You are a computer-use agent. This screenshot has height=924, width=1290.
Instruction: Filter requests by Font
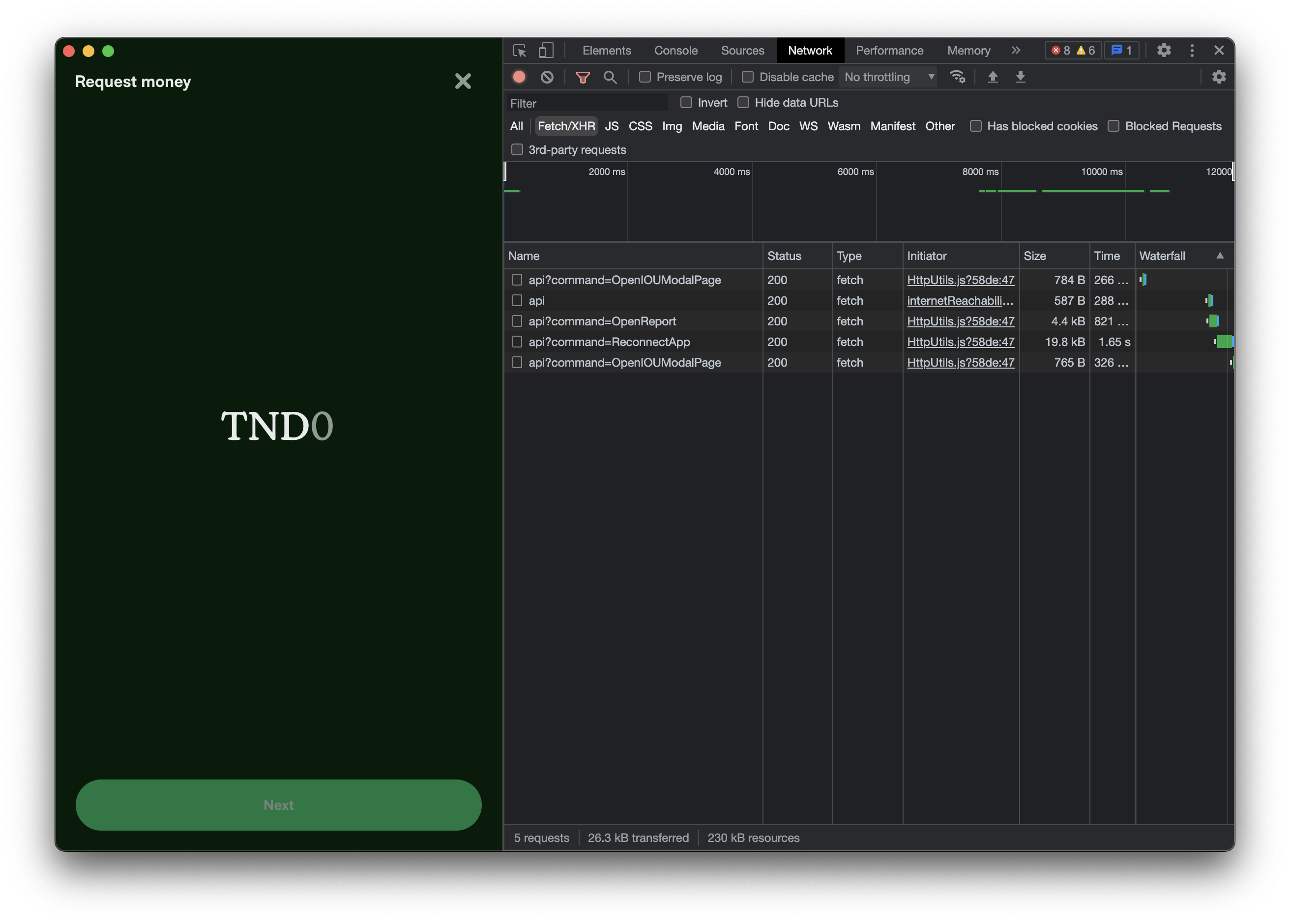tap(746, 126)
